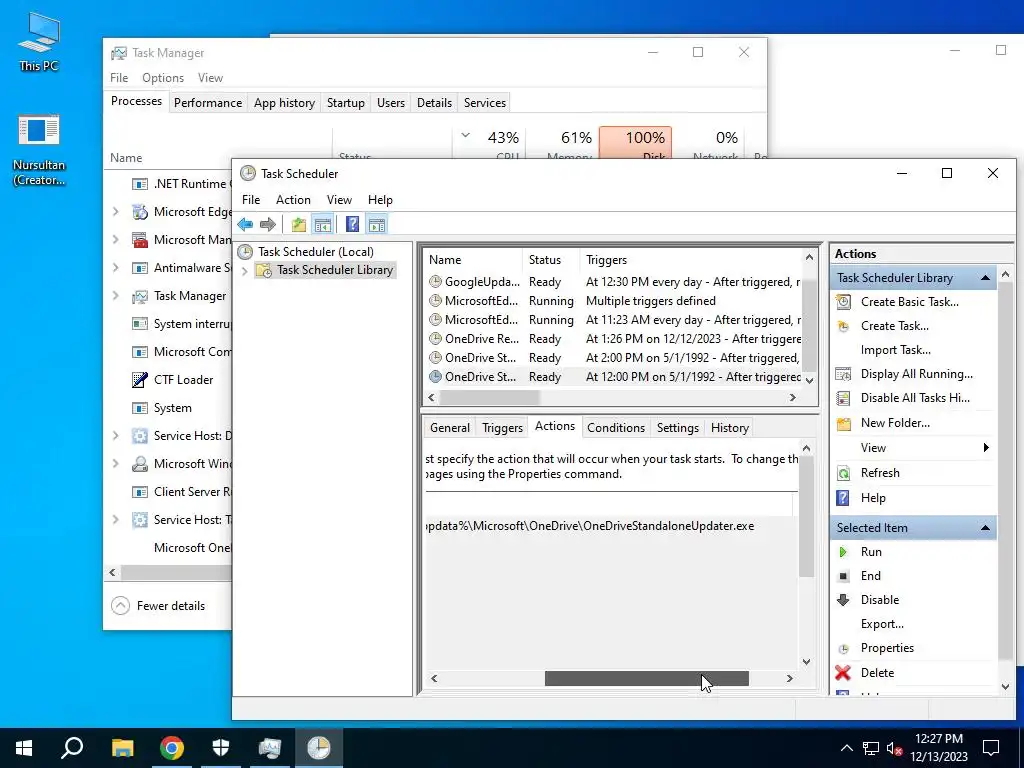
Task: Toggle Show/Hide Console Tree toolbar icon
Action: point(323,225)
